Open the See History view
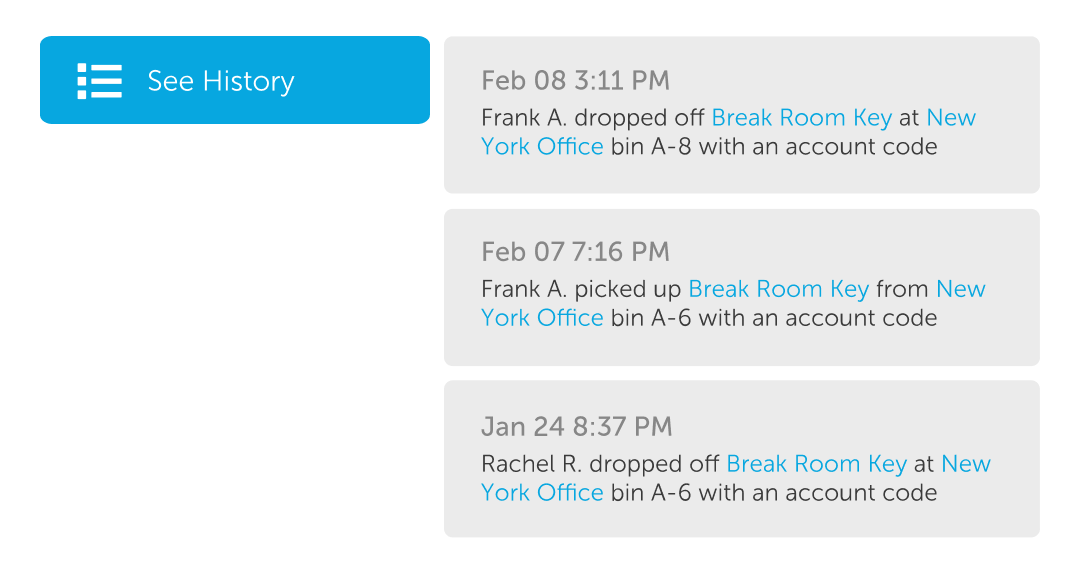 (x=235, y=80)
